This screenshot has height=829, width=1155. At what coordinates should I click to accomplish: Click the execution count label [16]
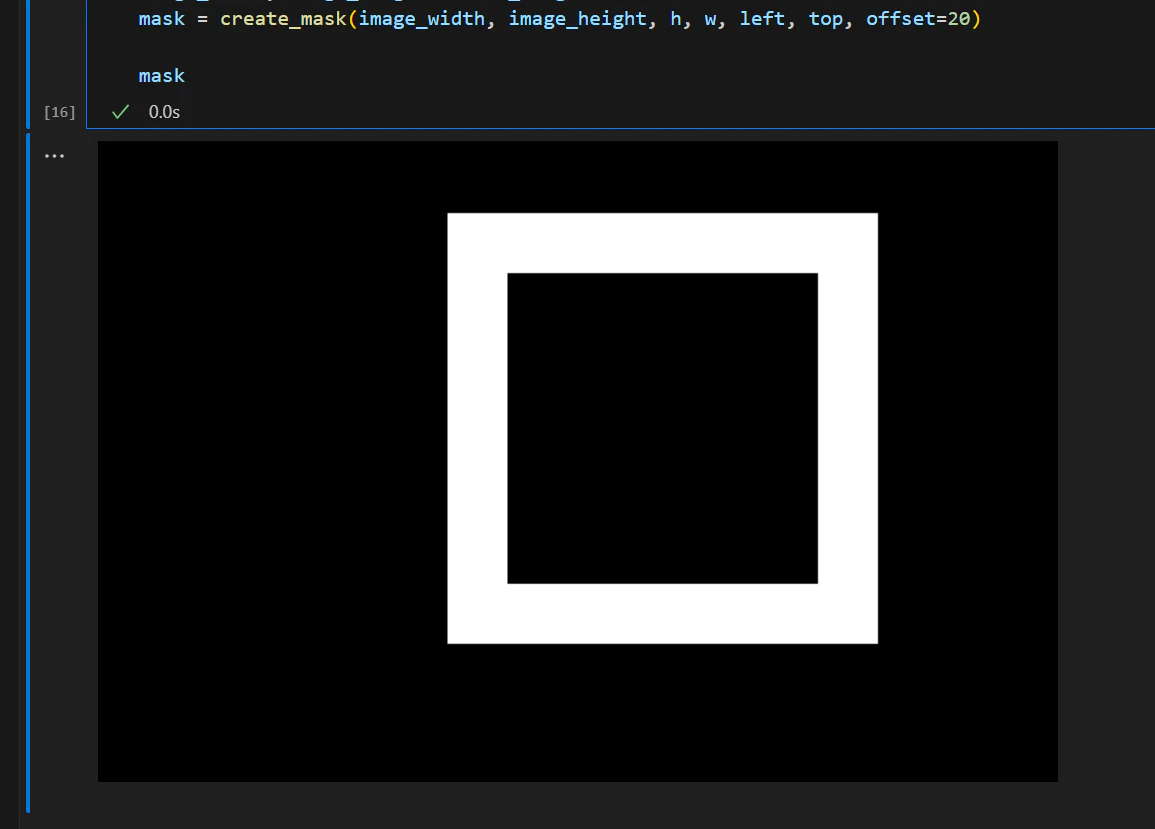pyautogui.click(x=60, y=112)
